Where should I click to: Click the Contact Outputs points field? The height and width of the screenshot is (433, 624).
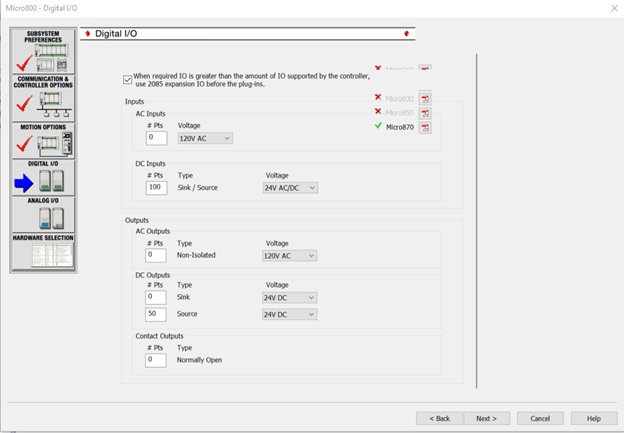coord(156,360)
